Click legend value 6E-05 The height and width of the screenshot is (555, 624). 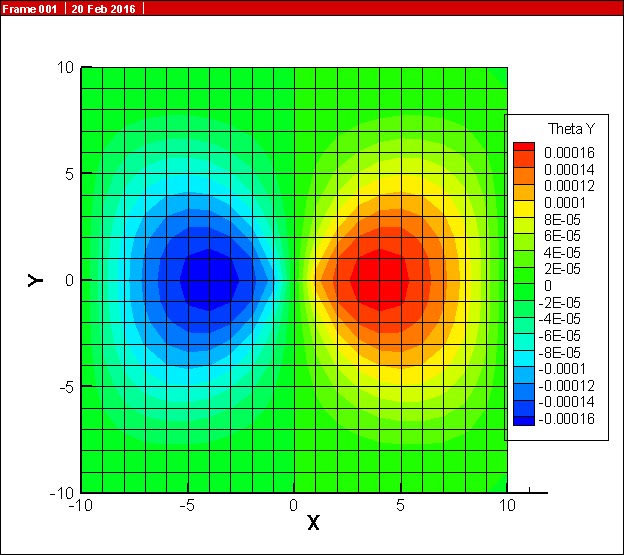(x=562, y=236)
